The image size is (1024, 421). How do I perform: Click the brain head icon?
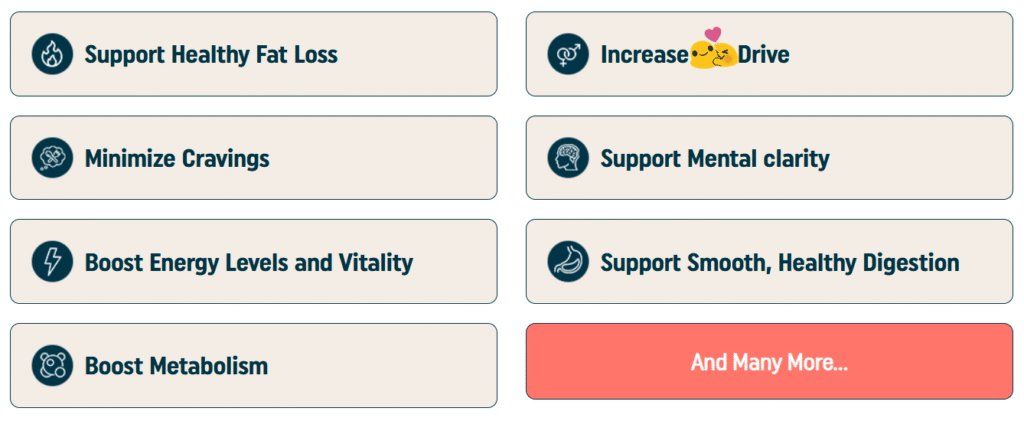pyautogui.click(x=568, y=158)
